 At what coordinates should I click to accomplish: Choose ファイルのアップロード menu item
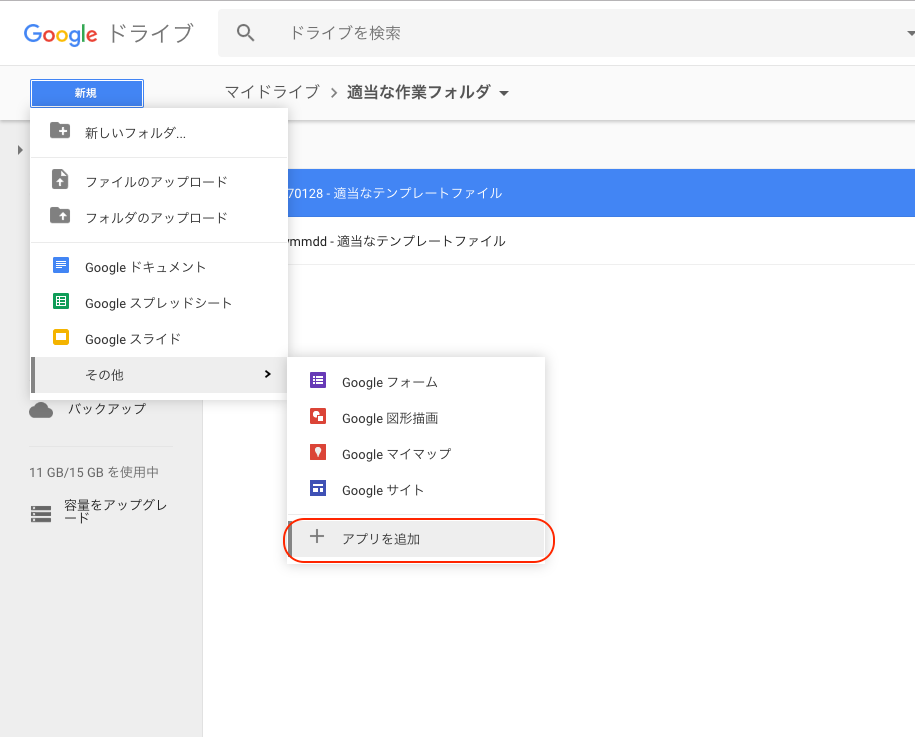(159, 182)
